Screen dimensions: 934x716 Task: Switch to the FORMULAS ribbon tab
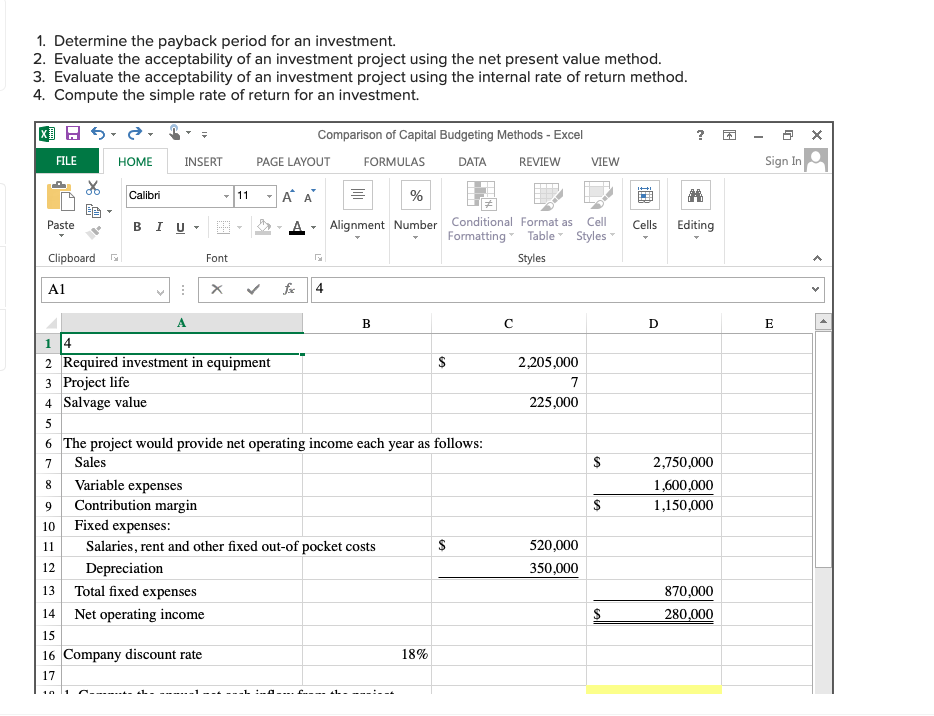click(x=394, y=161)
